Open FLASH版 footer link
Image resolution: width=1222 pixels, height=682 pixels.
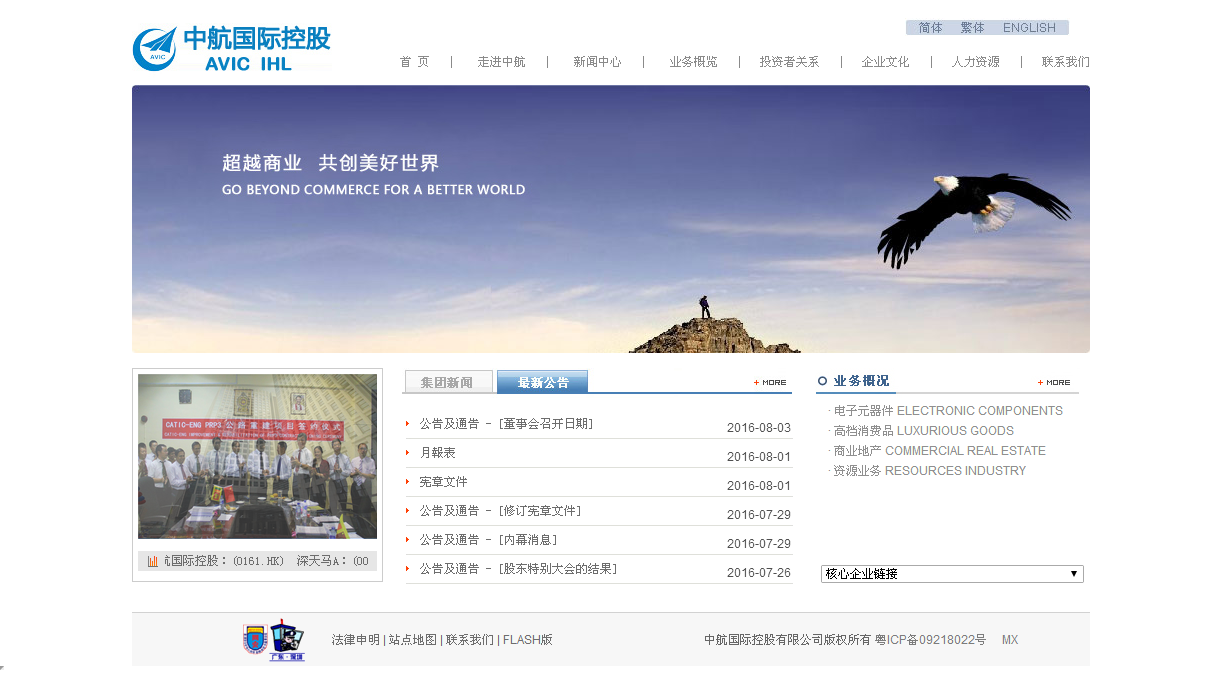click(528, 640)
